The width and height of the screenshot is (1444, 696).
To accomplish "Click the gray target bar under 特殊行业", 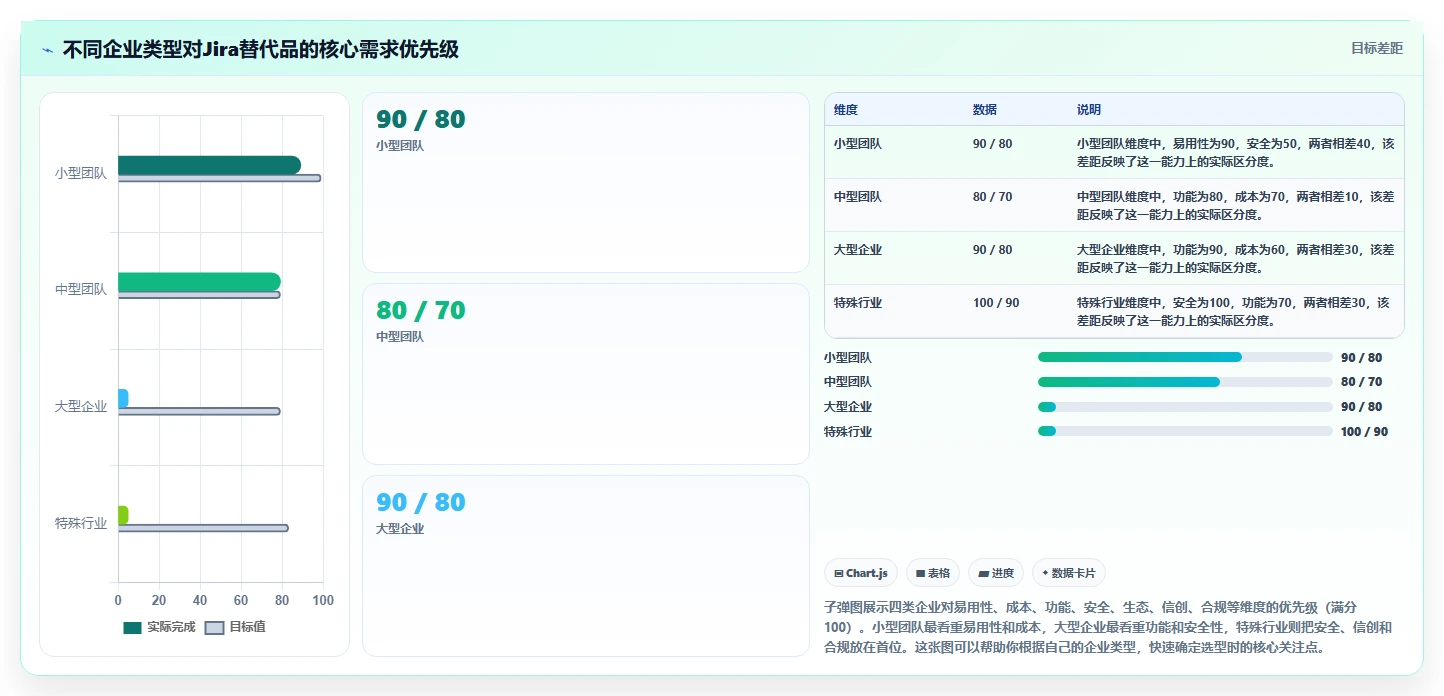I will point(203,528).
